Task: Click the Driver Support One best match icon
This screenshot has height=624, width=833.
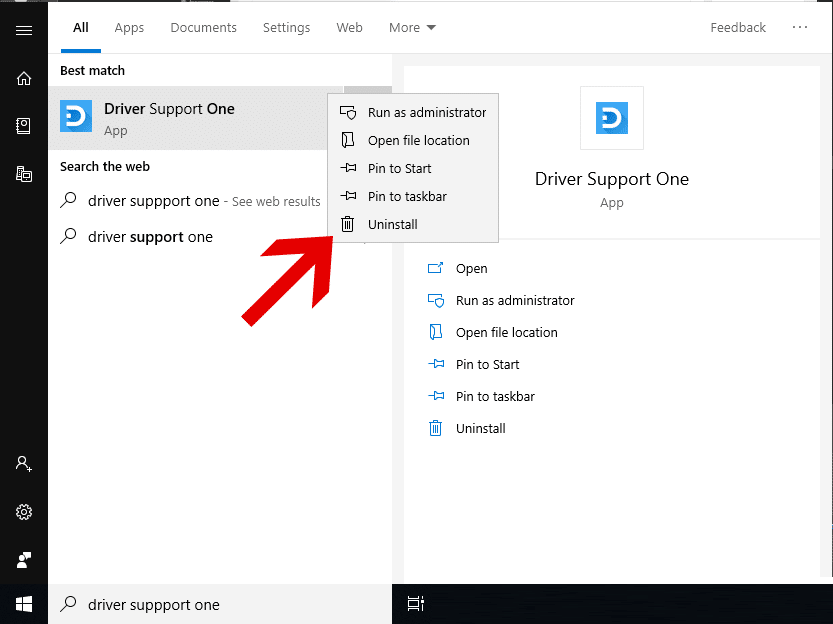Action: click(76, 117)
